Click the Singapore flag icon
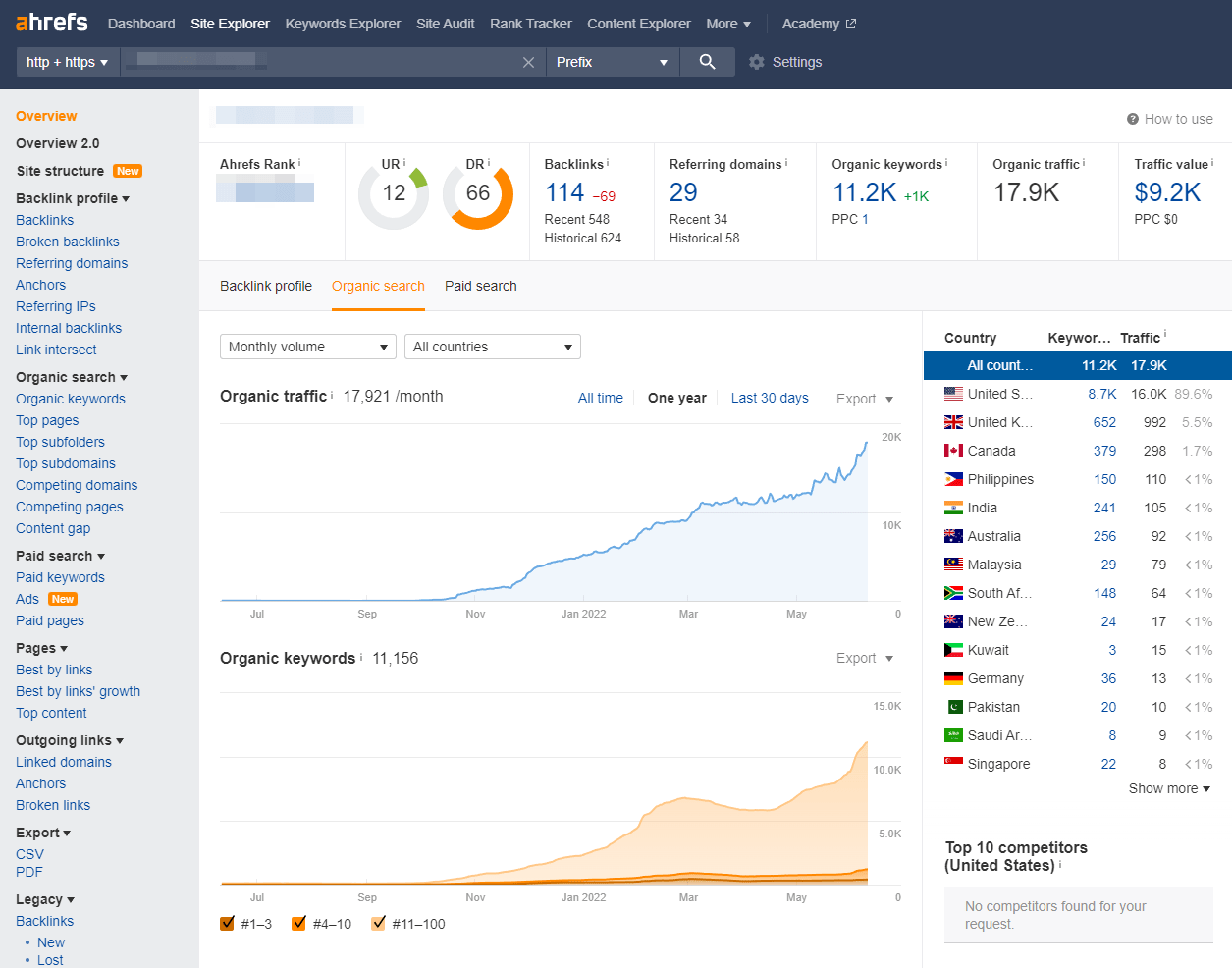Screen dimensions: 1232x968 (x=953, y=764)
